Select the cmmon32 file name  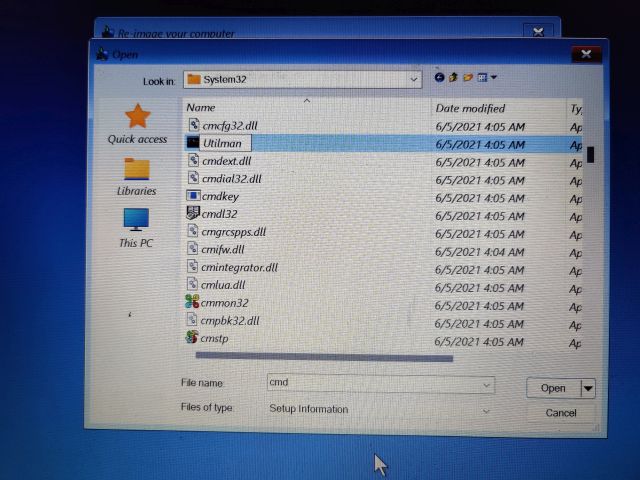click(224, 303)
